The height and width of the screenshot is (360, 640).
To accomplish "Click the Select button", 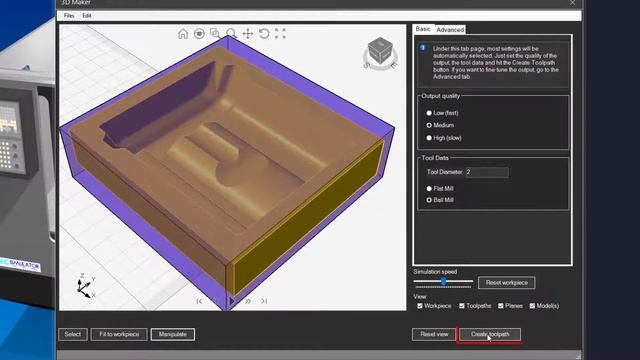I will (73, 334).
